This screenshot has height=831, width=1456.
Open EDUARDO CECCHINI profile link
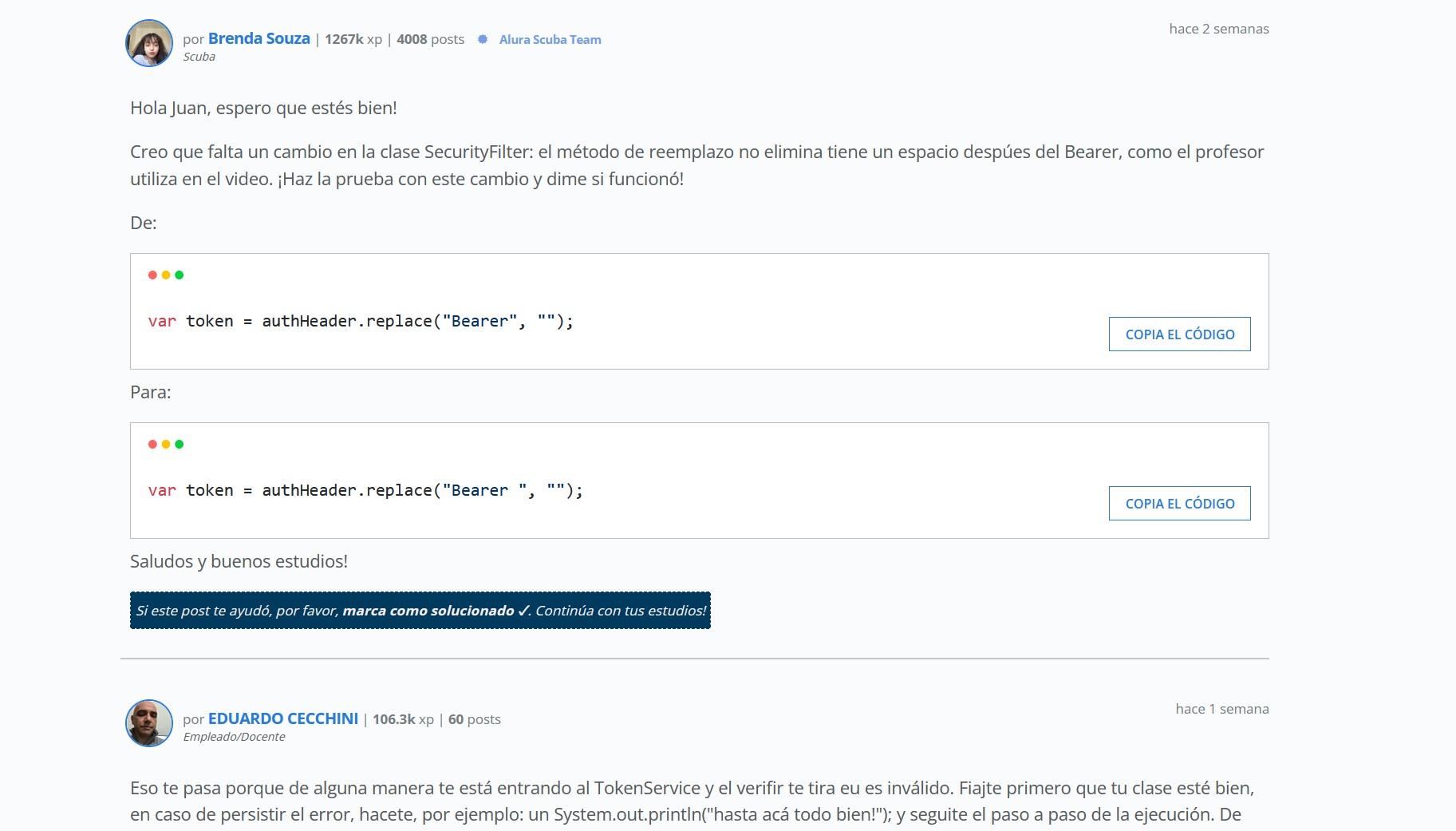pyautogui.click(x=283, y=718)
